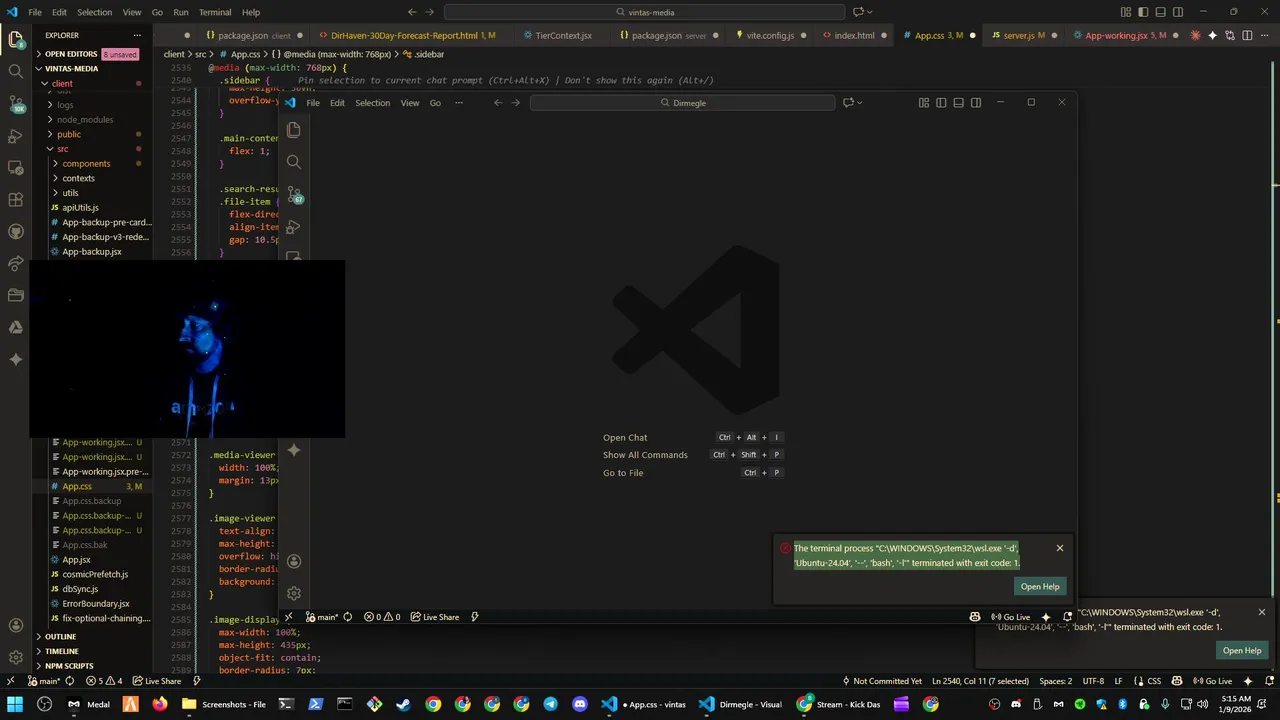Screen dimensions: 1280x720
Task: Open Terminal menu in vintas-media window
Action: [x=215, y=12]
